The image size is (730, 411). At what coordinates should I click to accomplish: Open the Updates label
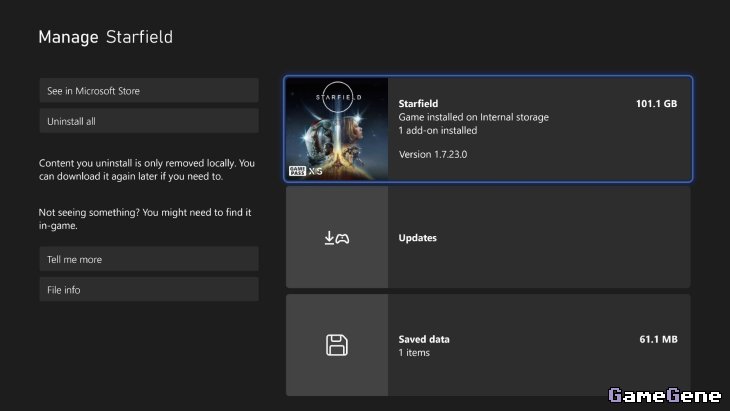click(x=418, y=237)
